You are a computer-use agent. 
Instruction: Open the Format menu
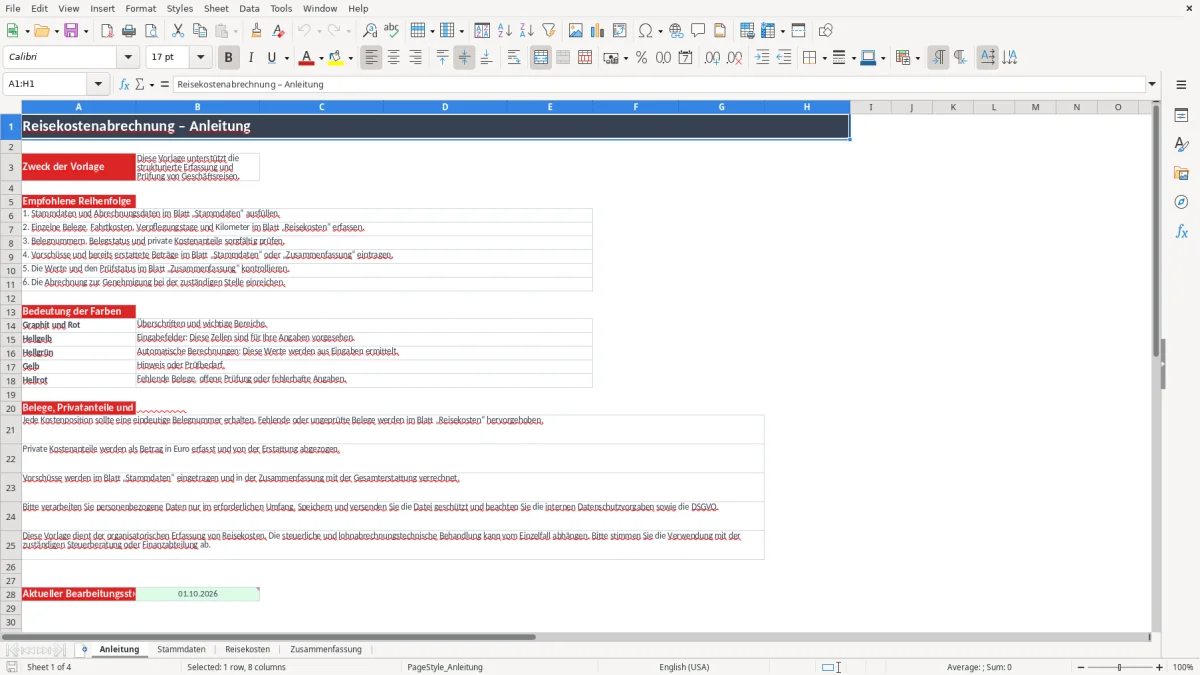(x=140, y=8)
